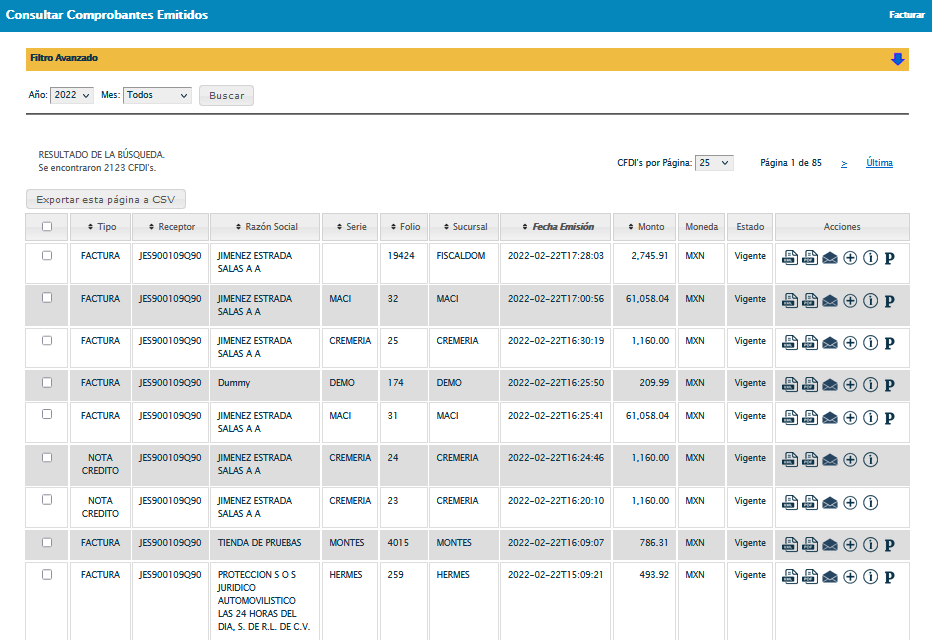
Task: Download PDF of folio 259 HERMES invoice
Action: click(x=810, y=577)
